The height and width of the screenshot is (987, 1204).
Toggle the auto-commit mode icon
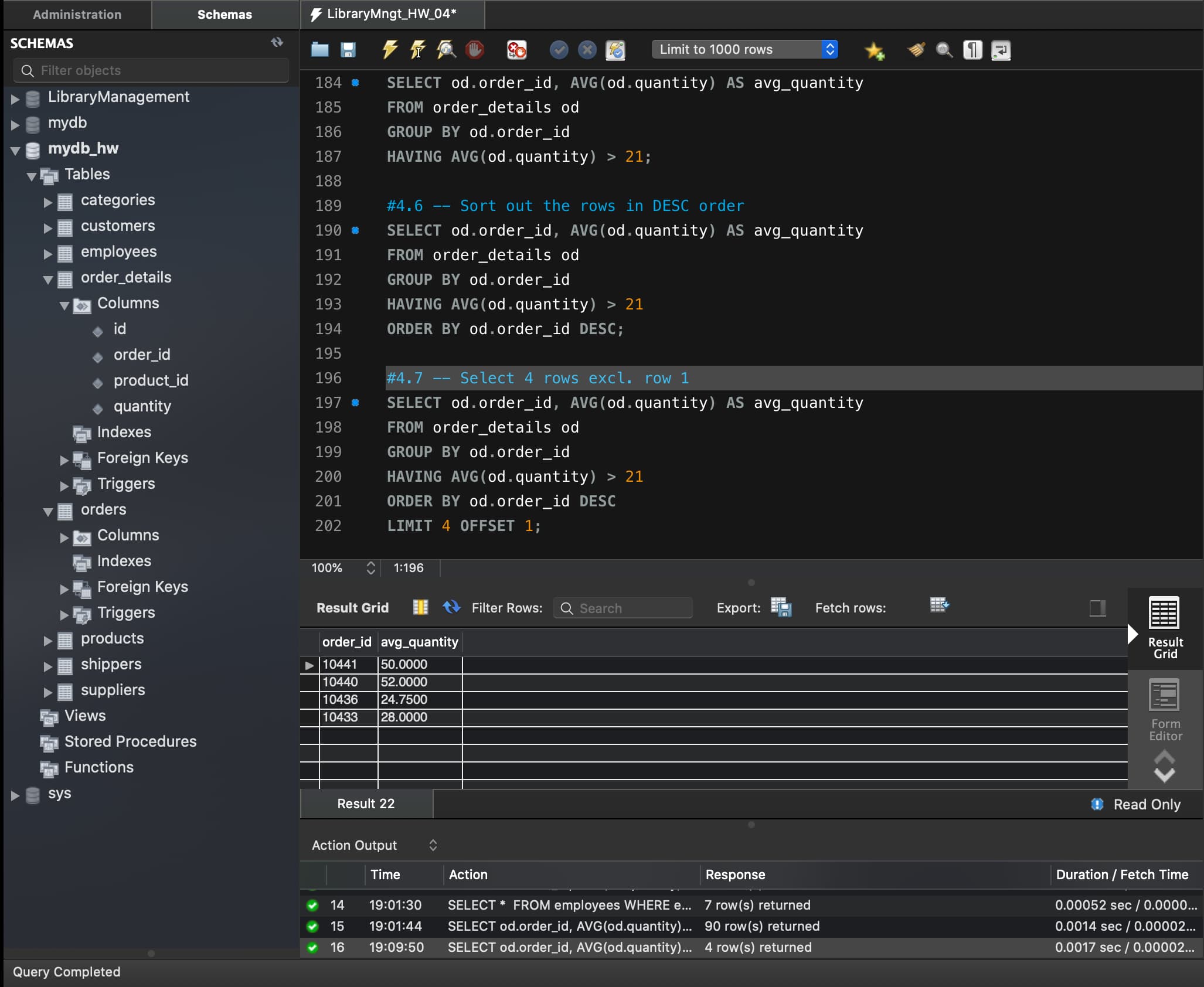[615, 50]
